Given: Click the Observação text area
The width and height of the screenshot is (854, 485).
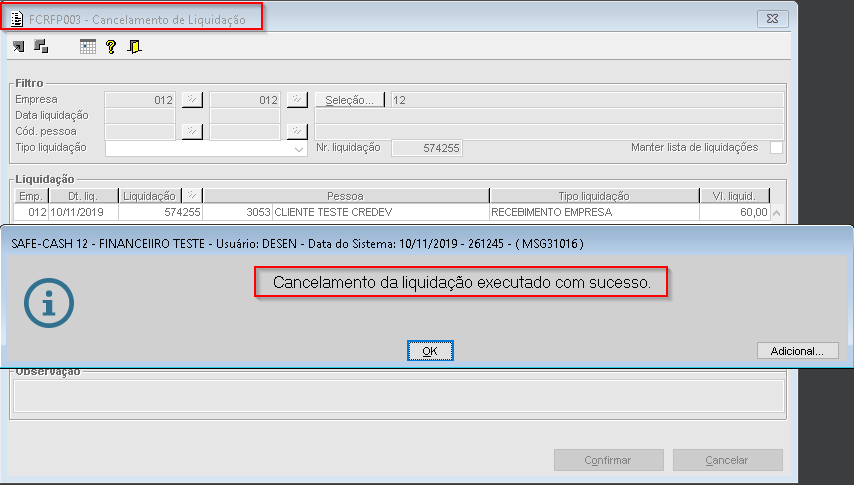Looking at the screenshot, I should [x=398, y=396].
